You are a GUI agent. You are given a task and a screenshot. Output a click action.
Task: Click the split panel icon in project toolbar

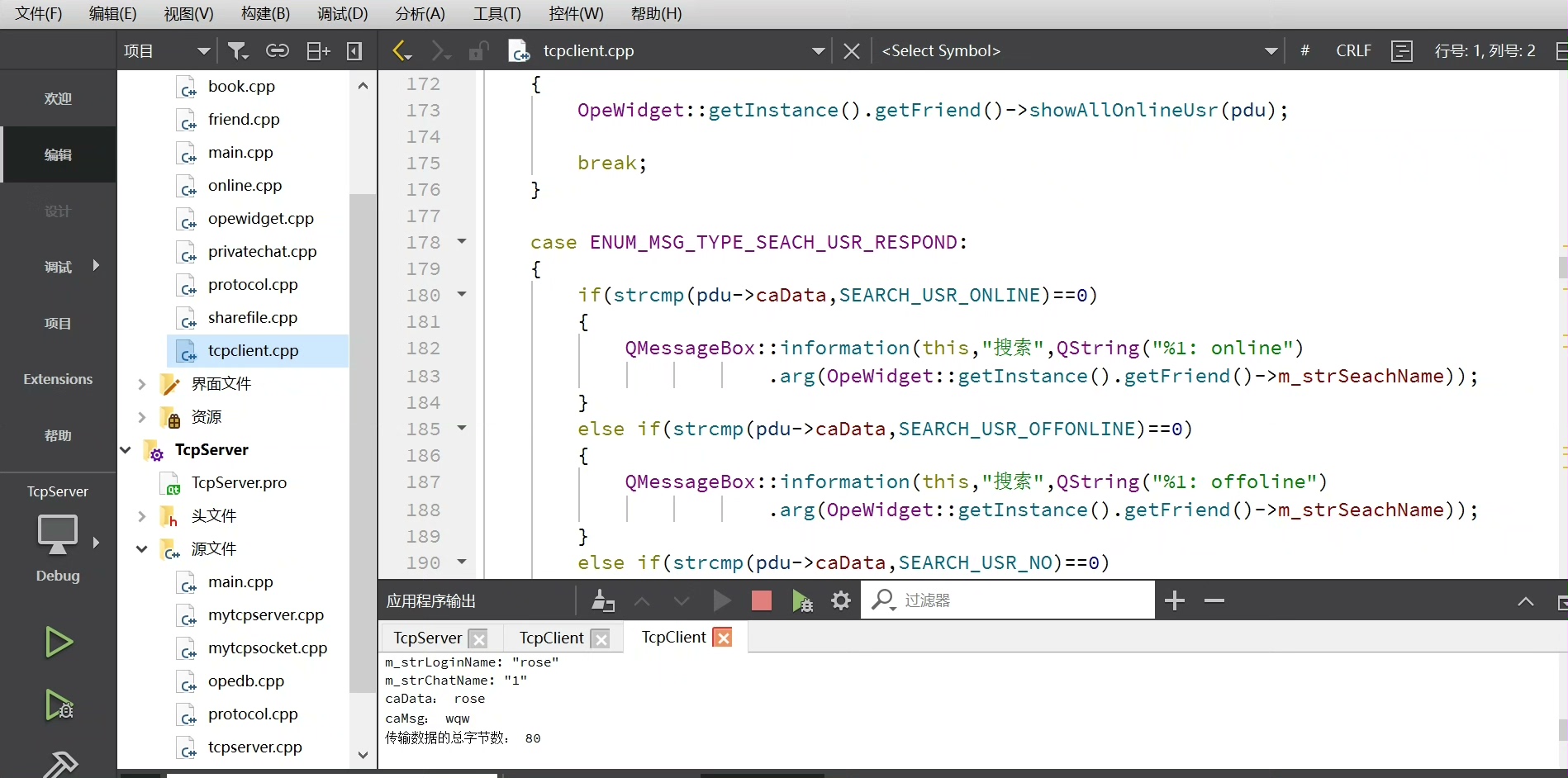[x=318, y=51]
